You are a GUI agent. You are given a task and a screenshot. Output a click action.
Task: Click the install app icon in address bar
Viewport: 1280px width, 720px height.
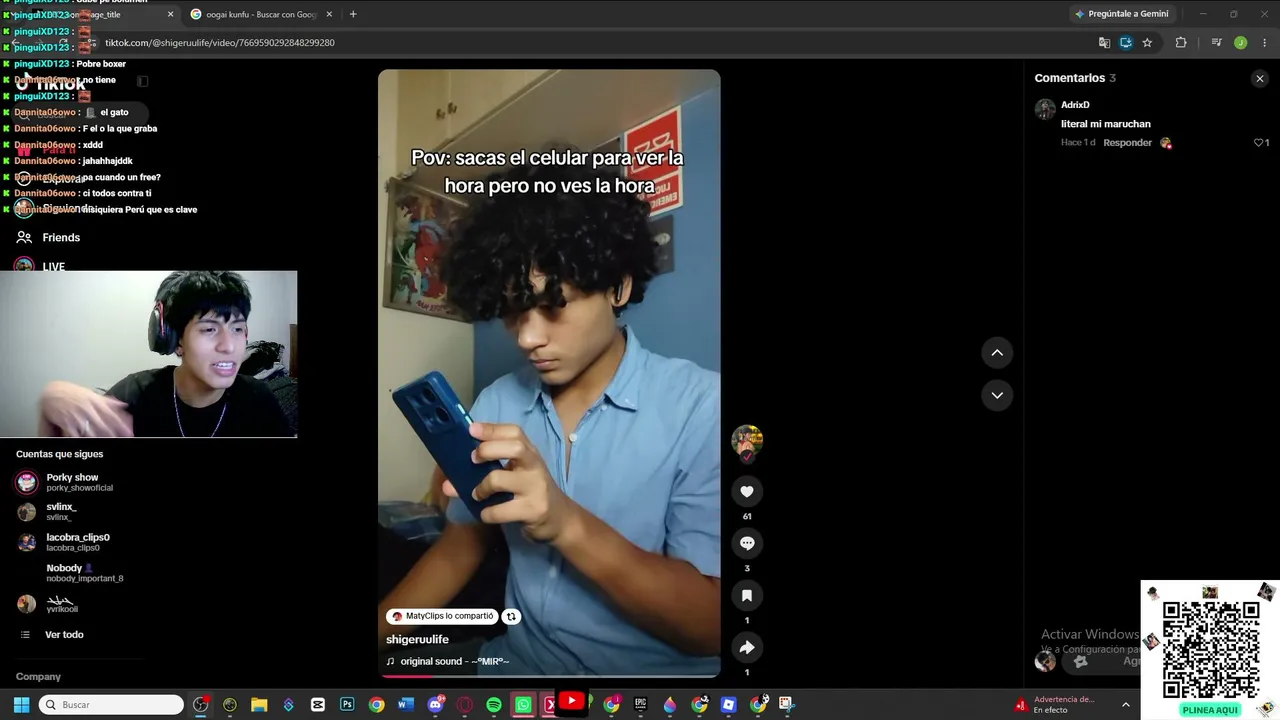click(x=1125, y=43)
